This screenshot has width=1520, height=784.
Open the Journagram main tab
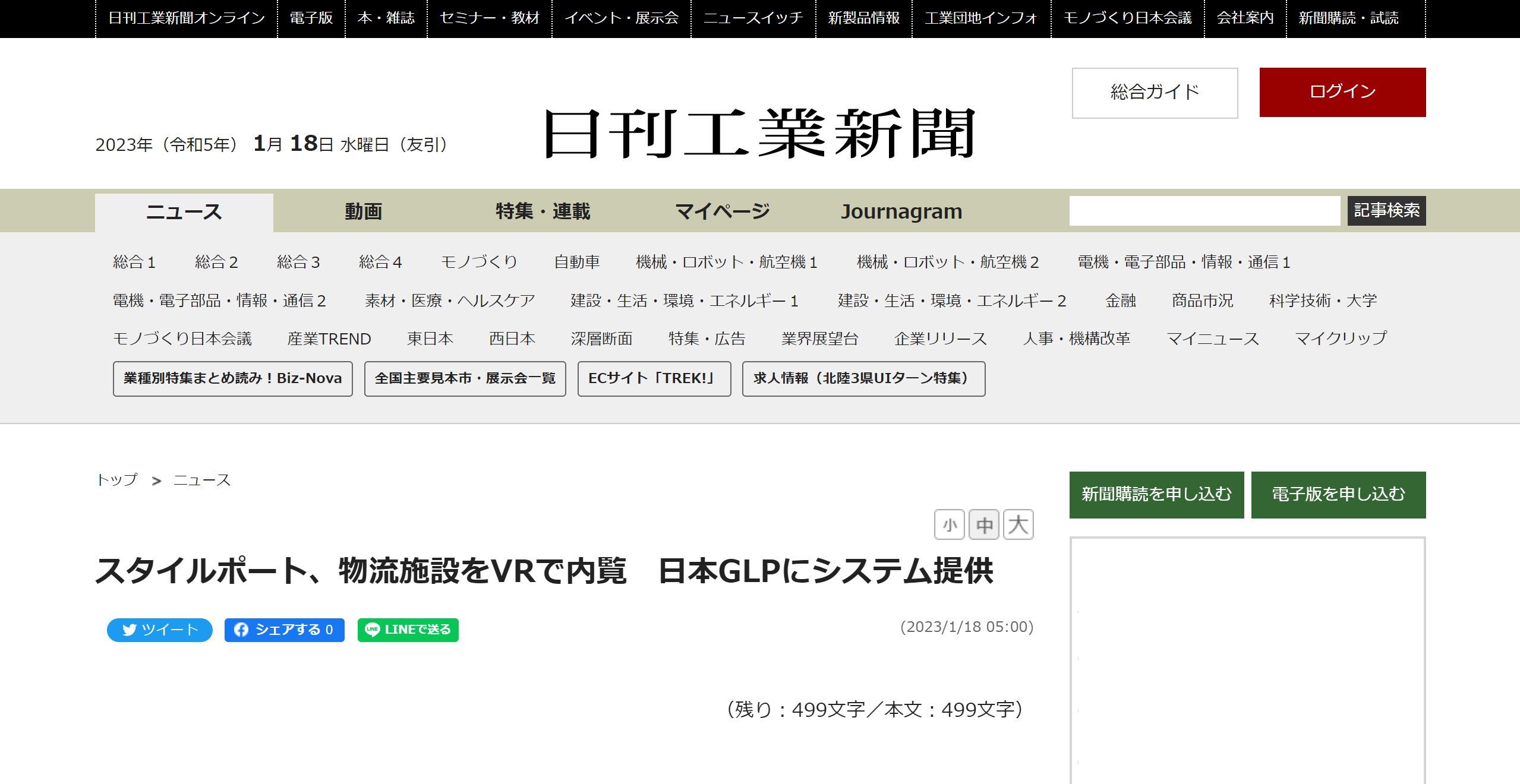tap(901, 211)
